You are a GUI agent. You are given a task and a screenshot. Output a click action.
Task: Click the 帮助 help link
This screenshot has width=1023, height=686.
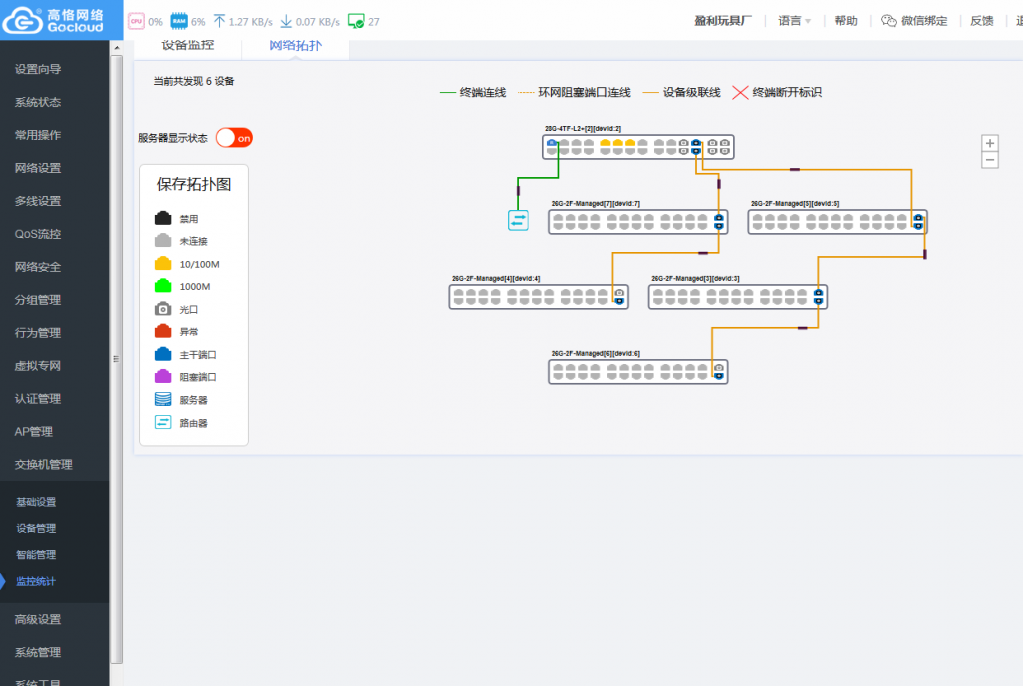[845, 21]
